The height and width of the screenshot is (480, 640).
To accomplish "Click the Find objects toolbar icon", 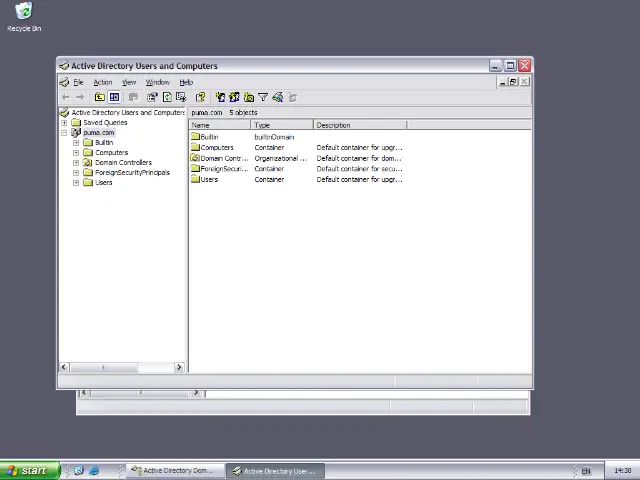I will point(278,97).
